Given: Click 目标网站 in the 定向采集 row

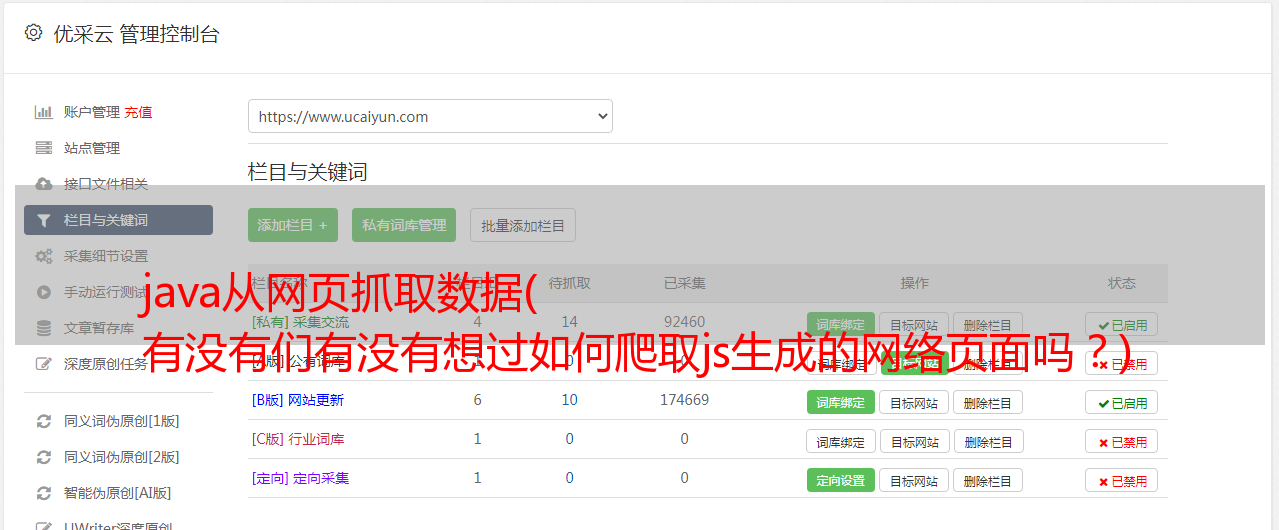Looking at the screenshot, I should click(914, 480).
